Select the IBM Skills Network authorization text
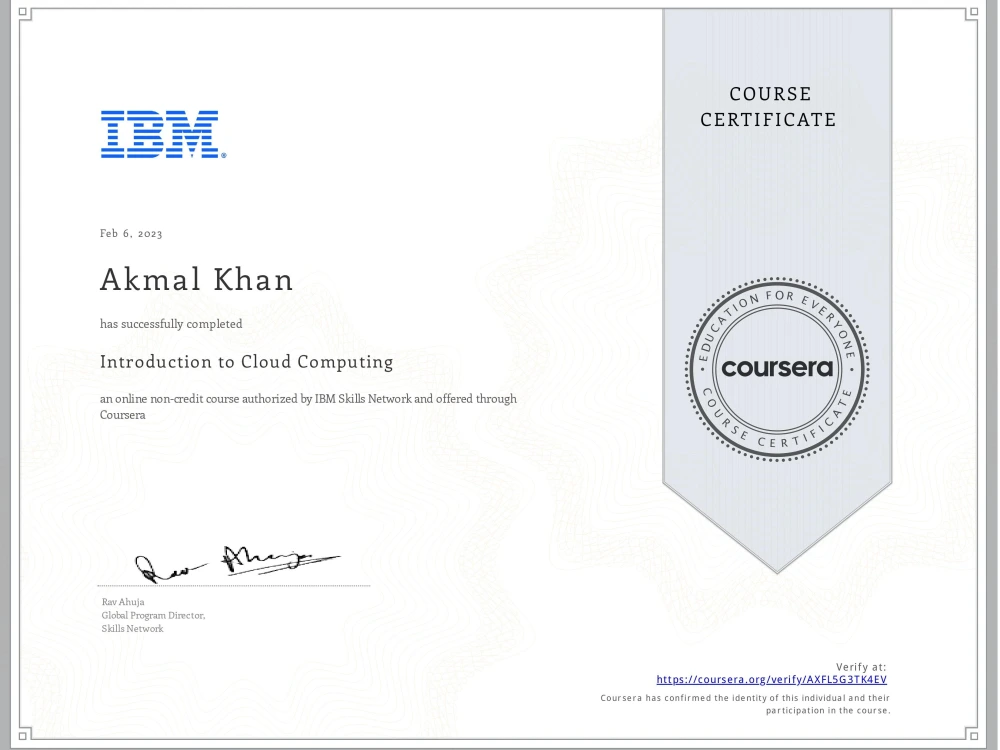Screen dimensions: 1000x750 (307, 406)
